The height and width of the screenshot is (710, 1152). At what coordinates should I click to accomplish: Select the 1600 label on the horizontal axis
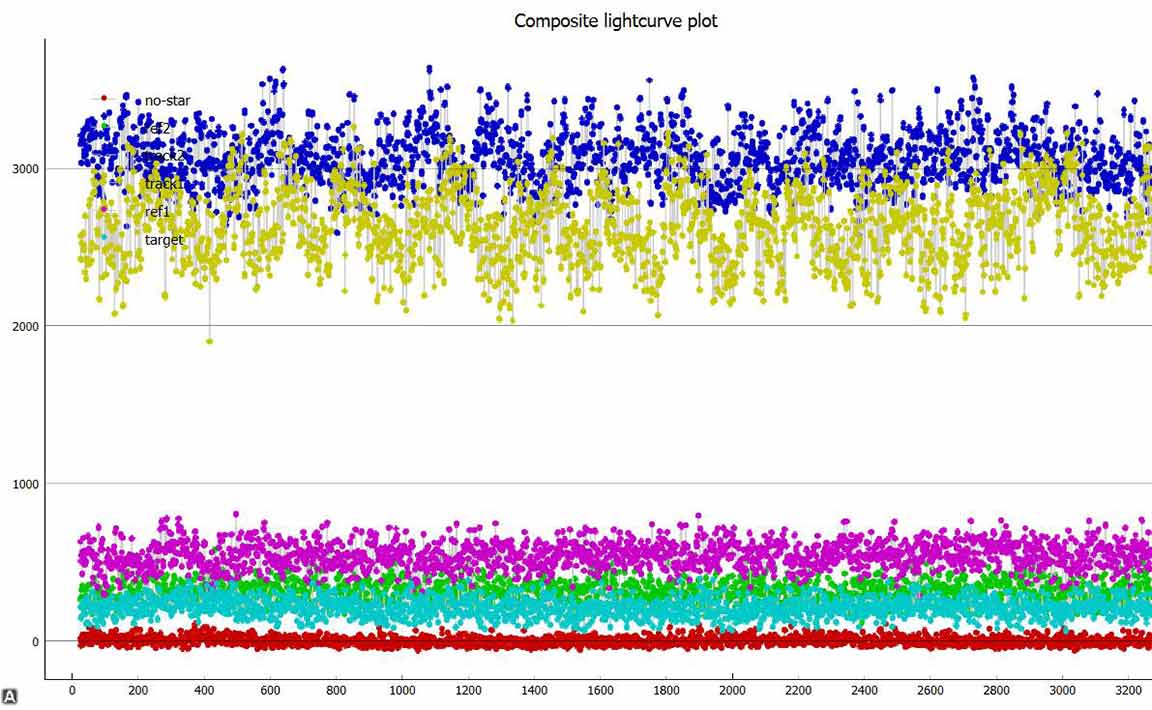[x=600, y=690]
